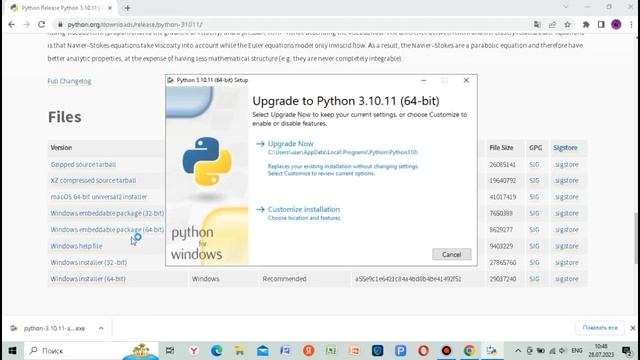This screenshot has width=640, height=360.
Task: Open the Chrome extensions puzzle icon
Action: pos(586,24)
